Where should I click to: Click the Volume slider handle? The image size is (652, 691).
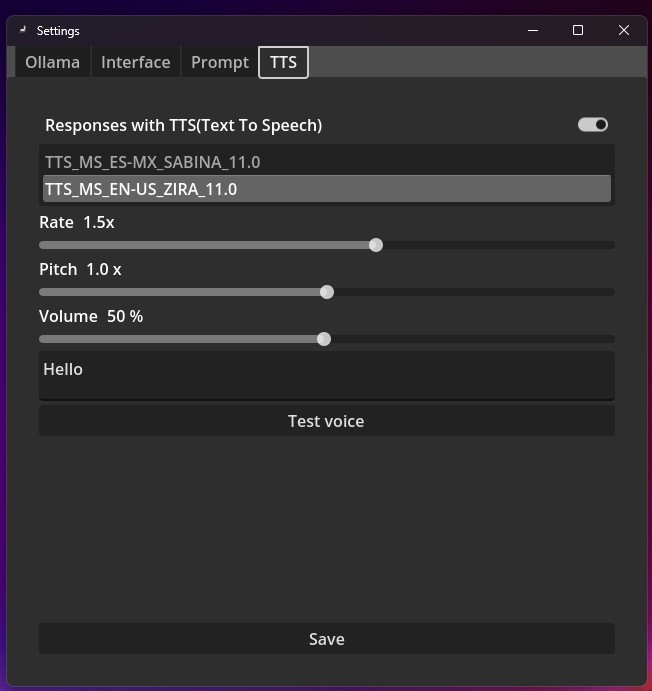(x=324, y=339)
